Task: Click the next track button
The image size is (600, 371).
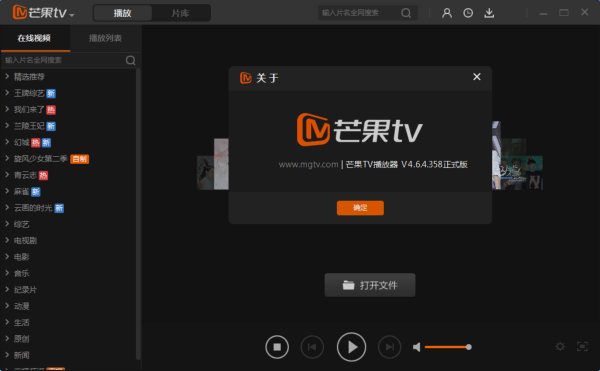Action: (x=390, y=347)
